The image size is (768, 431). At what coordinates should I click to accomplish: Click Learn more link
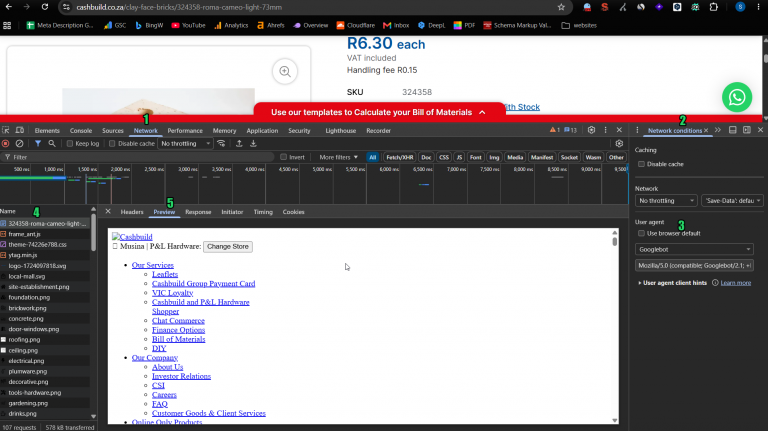tap(736, 283)
